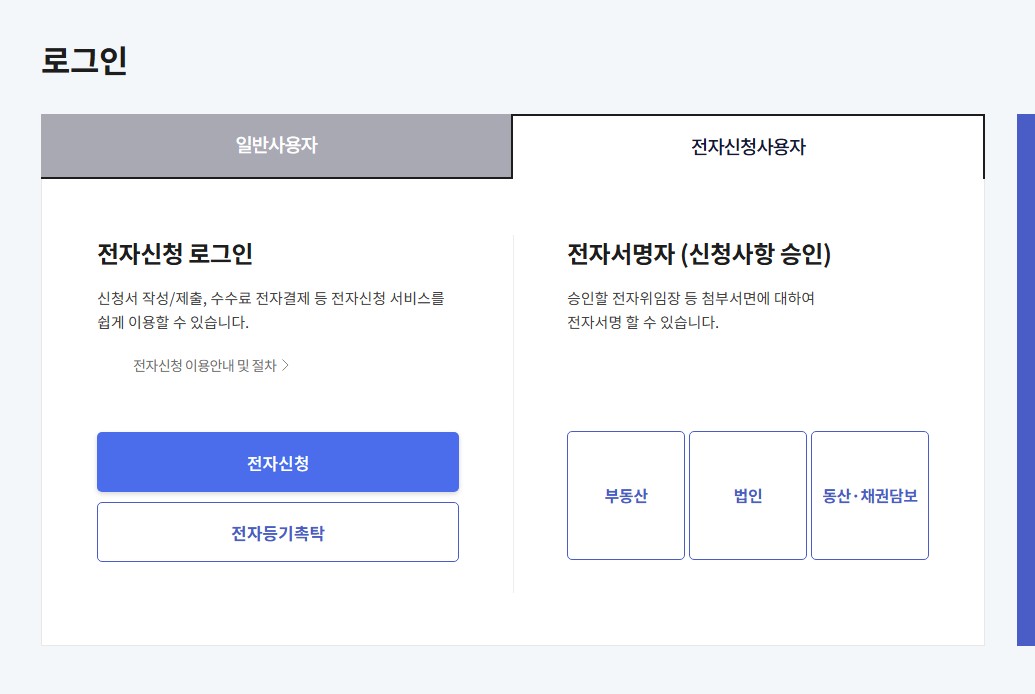
Task: Activate the 법인 option box outline
Action: (747, 494)
